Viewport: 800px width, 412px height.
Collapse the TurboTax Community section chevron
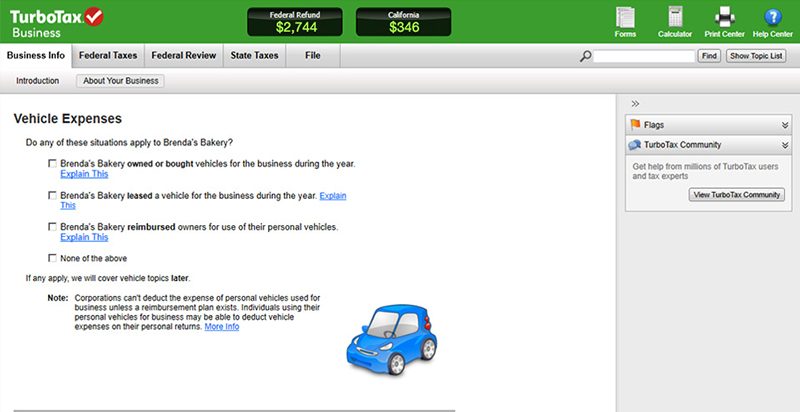[x=785, y=145]
